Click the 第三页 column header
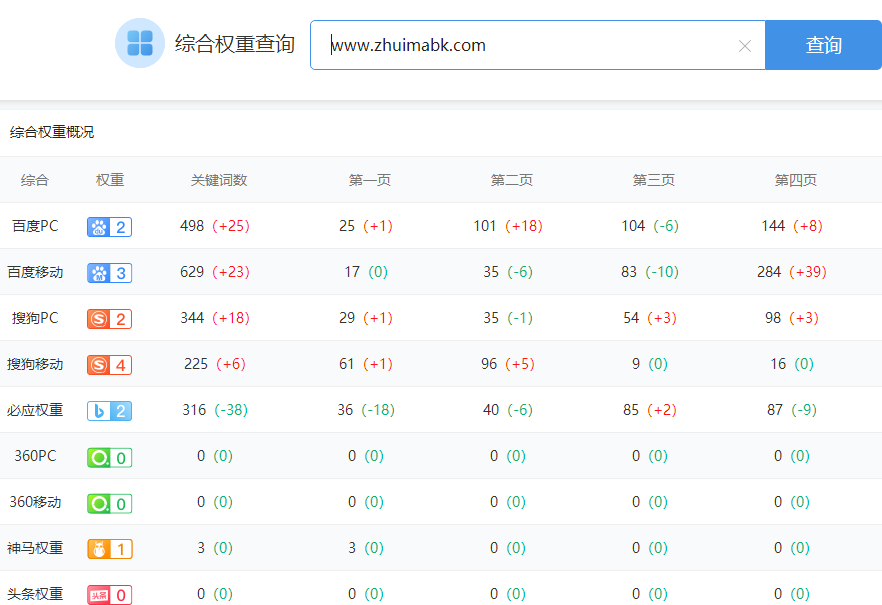Screen dimensions: 882x605 654,180
